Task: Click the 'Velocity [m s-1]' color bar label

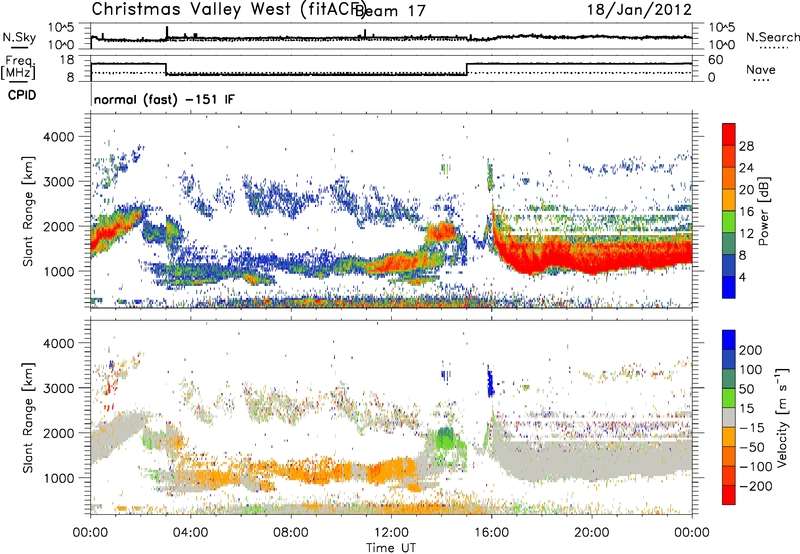Action: pyautogui.click(x=782, y=417)
